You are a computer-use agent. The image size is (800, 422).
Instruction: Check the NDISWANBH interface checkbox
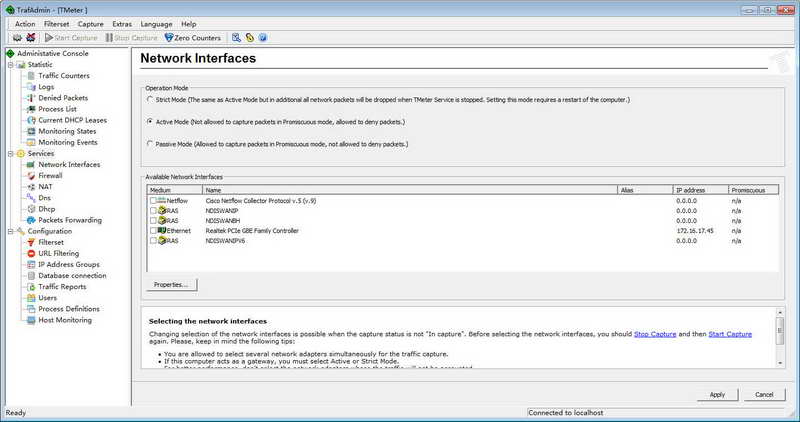click(x=153, y=221)
